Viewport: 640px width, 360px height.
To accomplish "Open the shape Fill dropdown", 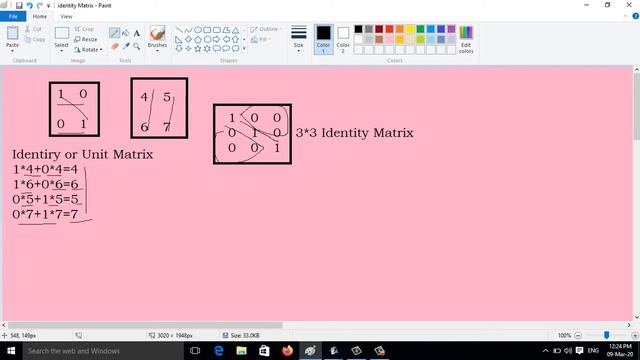I will click(261, 39).
